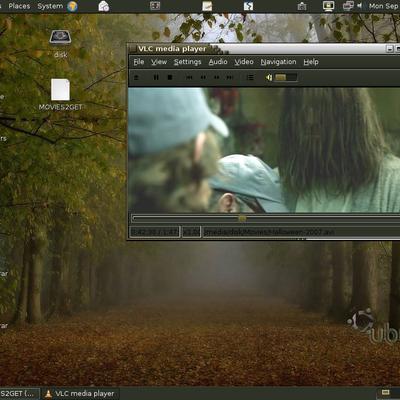Click the notes launcher icon in top panel
This screenshot has height=400, width=400.
click(207, 6)
